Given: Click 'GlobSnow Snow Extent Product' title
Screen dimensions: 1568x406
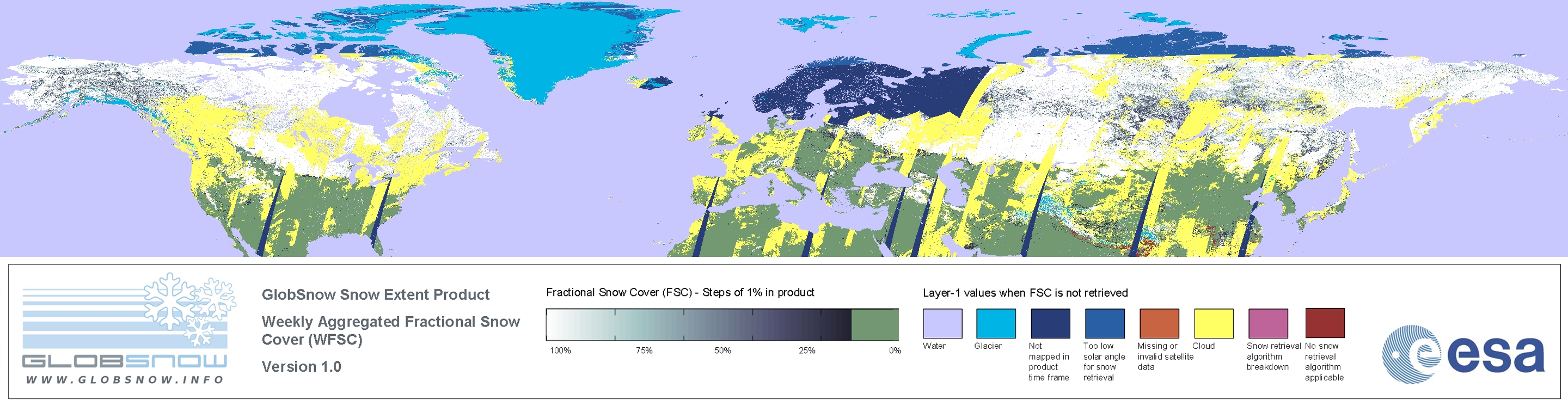Looking at the screenshot, I should (376, 294).
